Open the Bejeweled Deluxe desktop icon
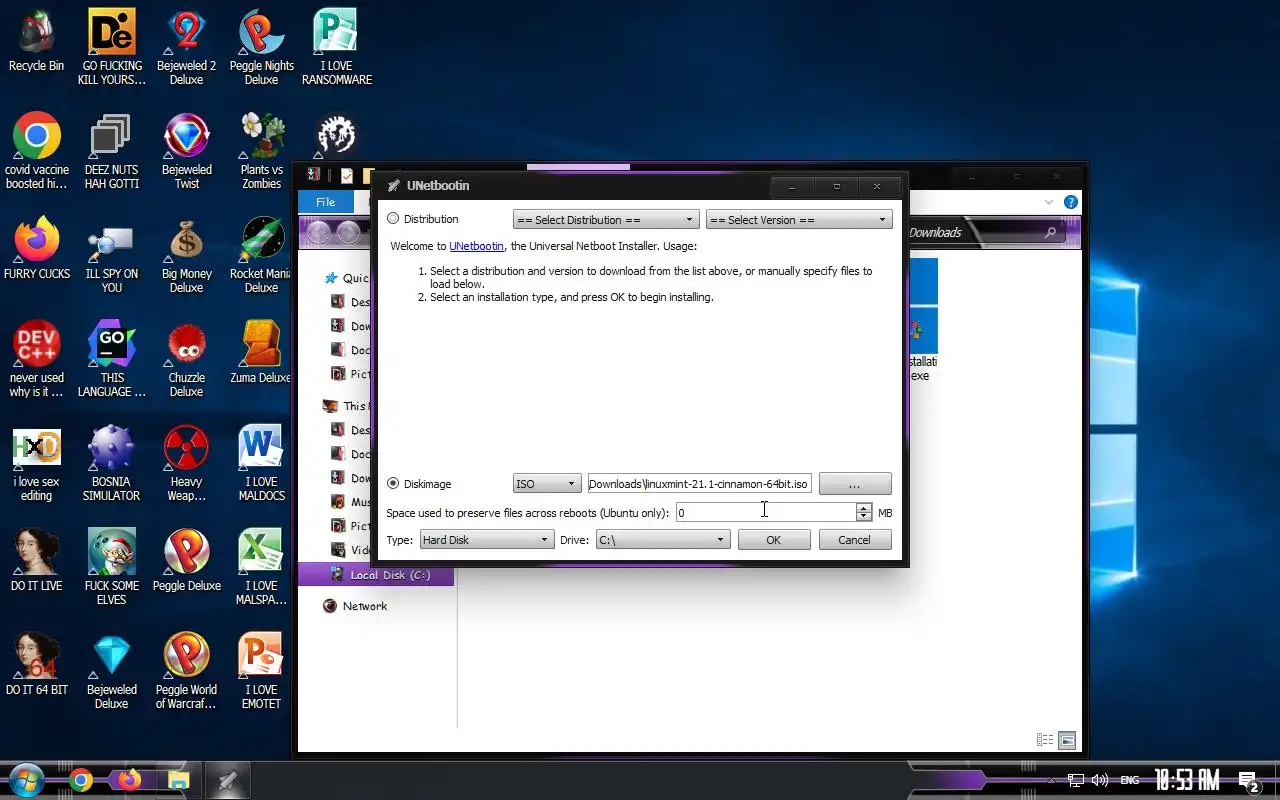The height and width of the screenshot is (800, 1280). 111,671
